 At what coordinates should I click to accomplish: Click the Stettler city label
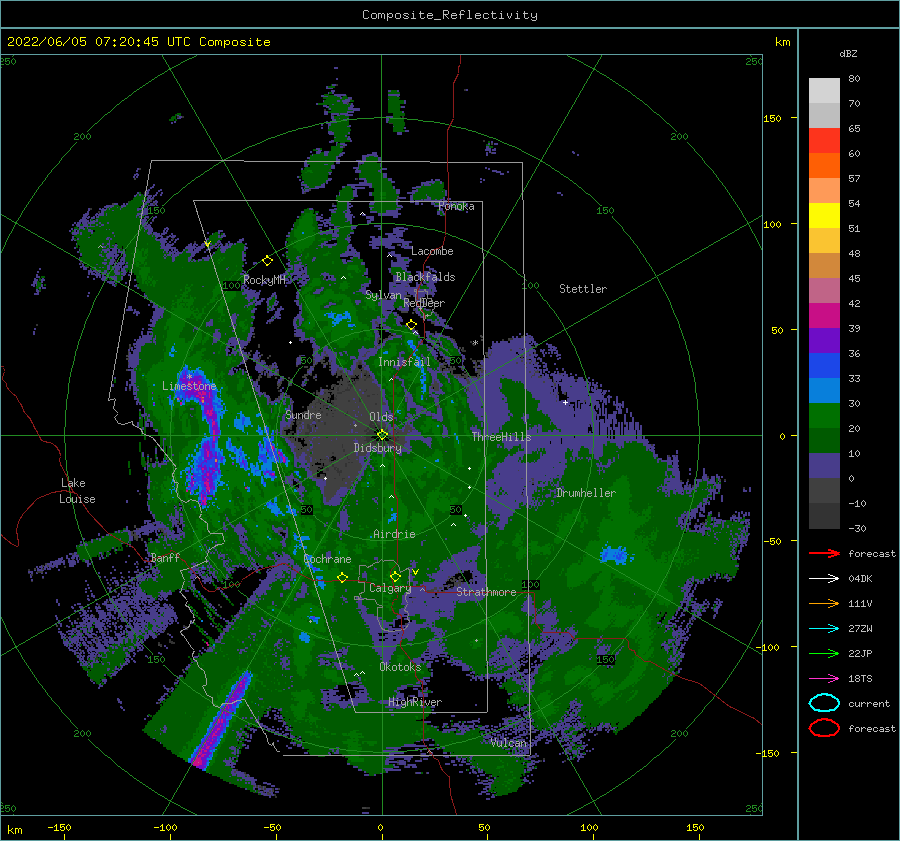pyautogui.click(x=583, y=289)
